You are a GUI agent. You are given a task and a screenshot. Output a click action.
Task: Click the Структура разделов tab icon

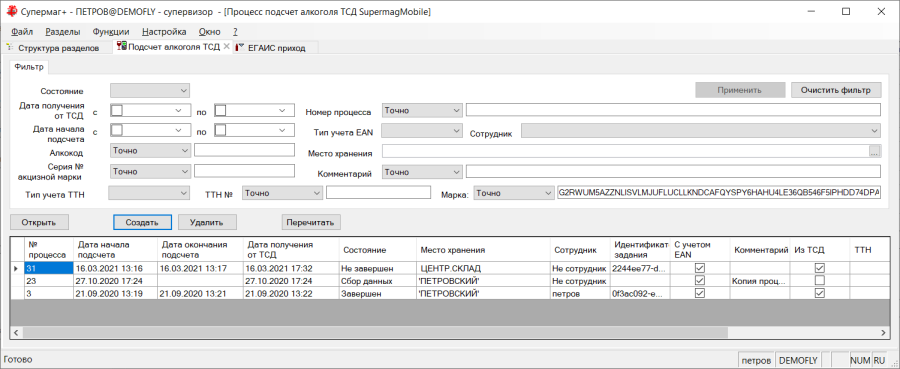pos(10,48)
